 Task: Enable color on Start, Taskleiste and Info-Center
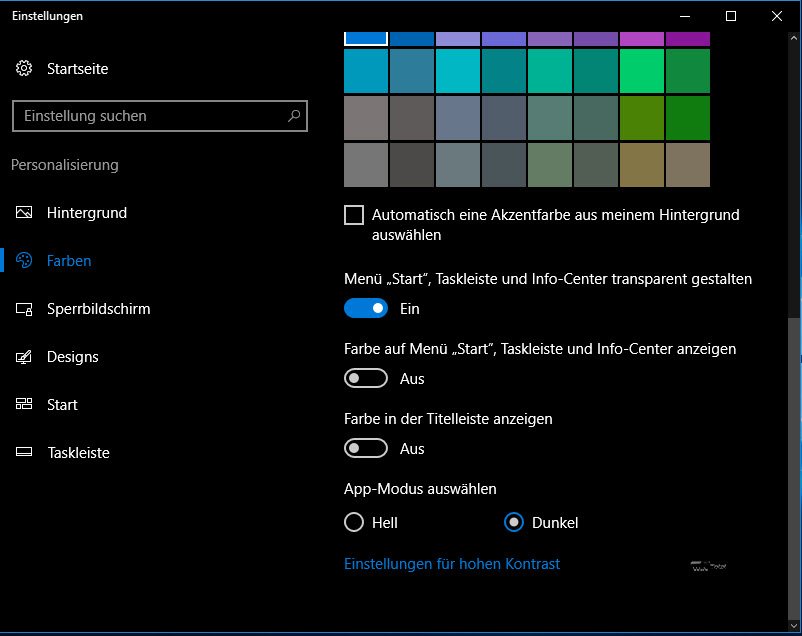366,379
